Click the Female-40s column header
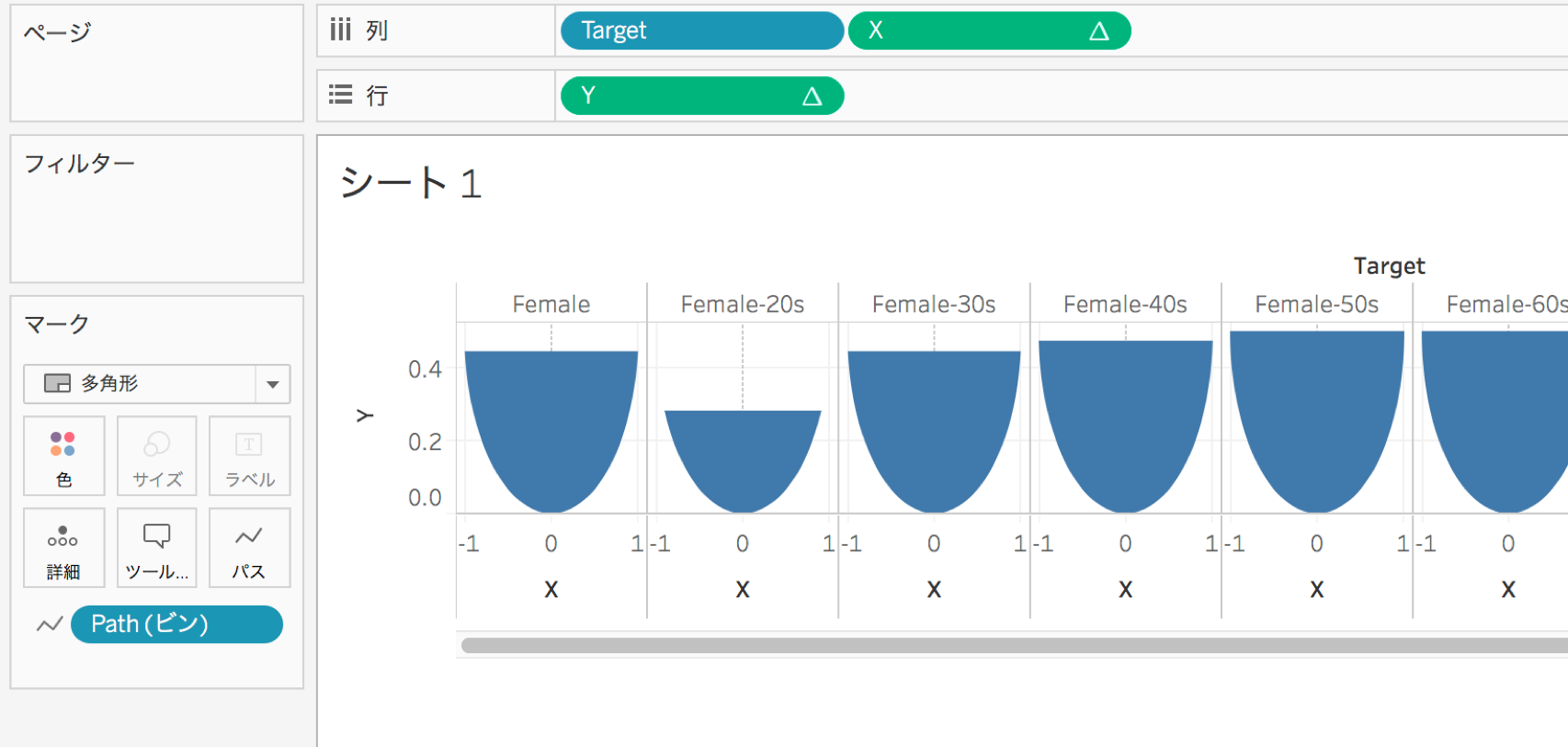The height and width of the screenshot is (747, 1568). click(x=1125, y=304)
